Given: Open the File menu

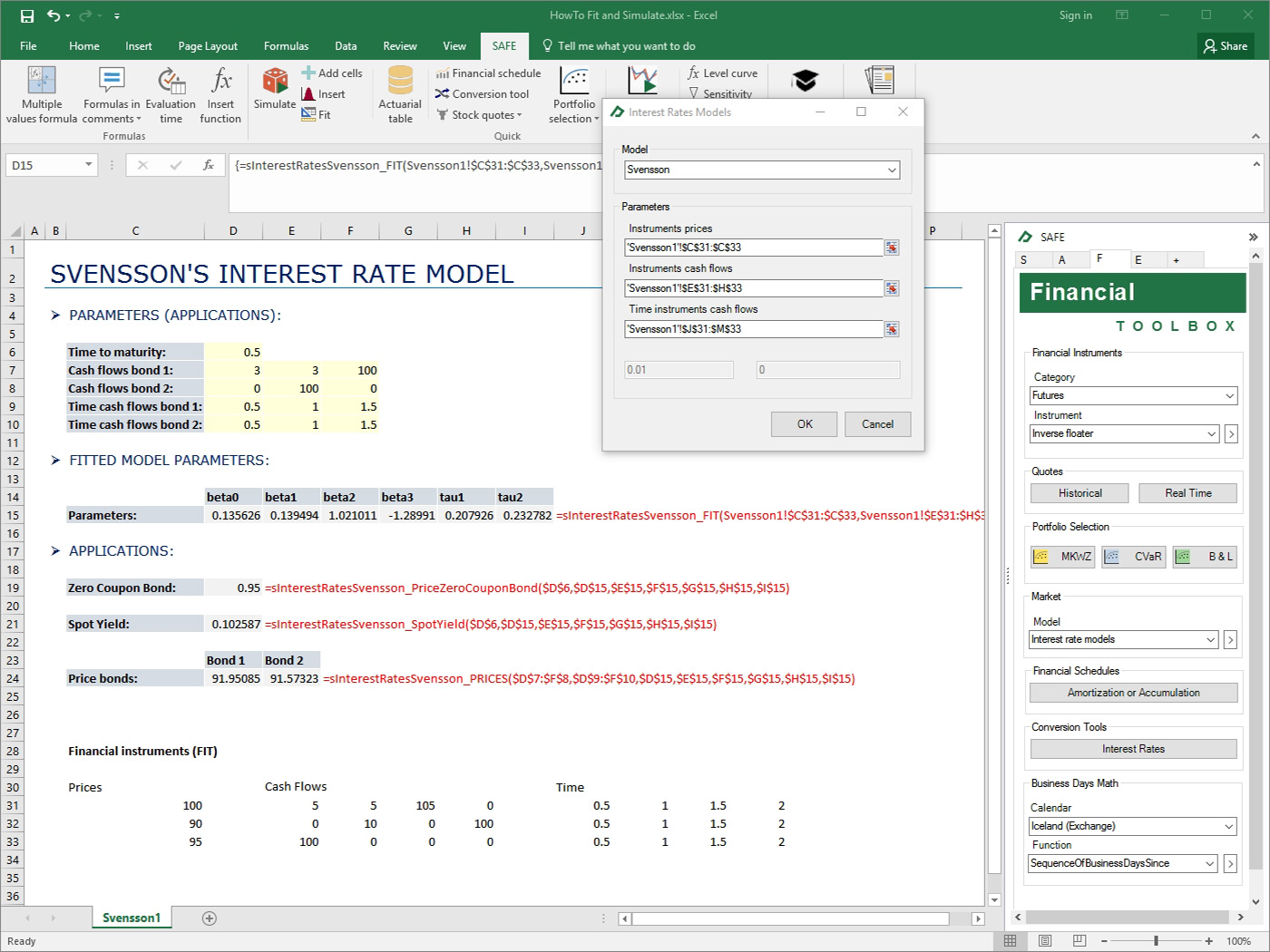Looking at the screenshot, I should click(29, 46).
